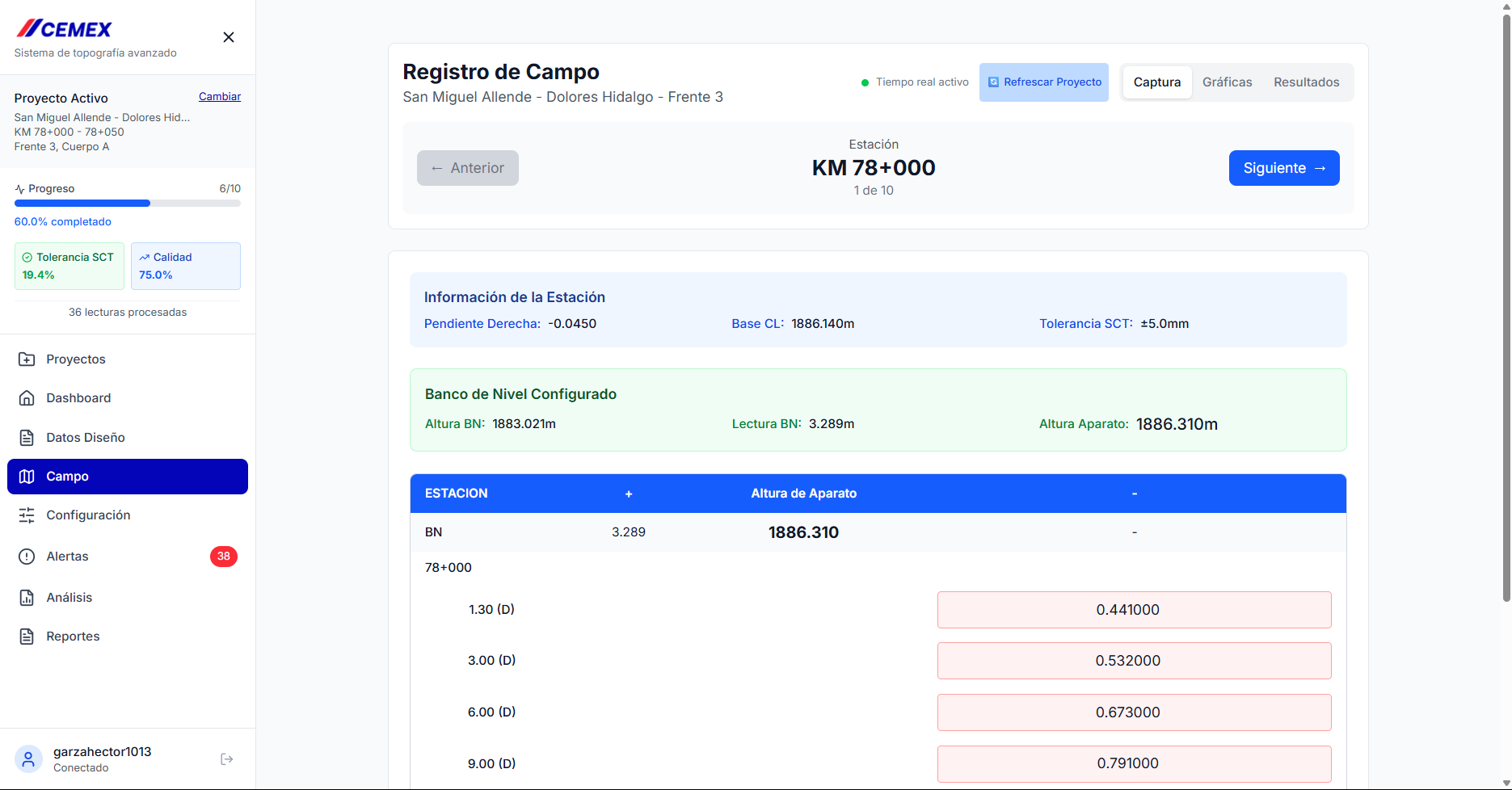This screenshot has width=1512, height=790.
Task: Click the Cambiar project link
Action: click(x=220, y=97)
